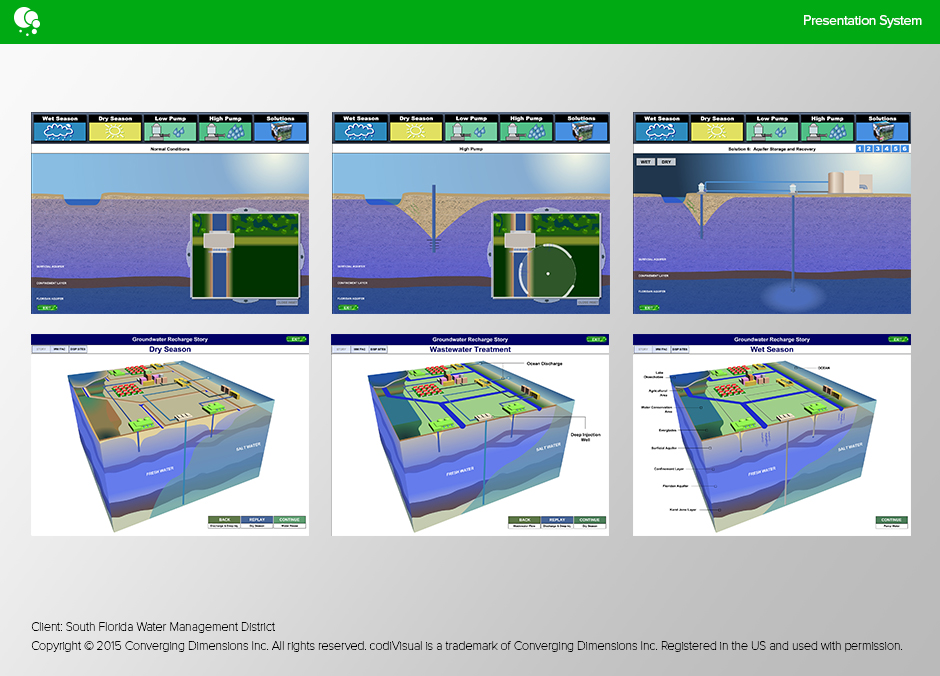Click the Presentation System header title
Image resolution: width=940 pixels, height=676 pixels.
(x=862, y=21)
